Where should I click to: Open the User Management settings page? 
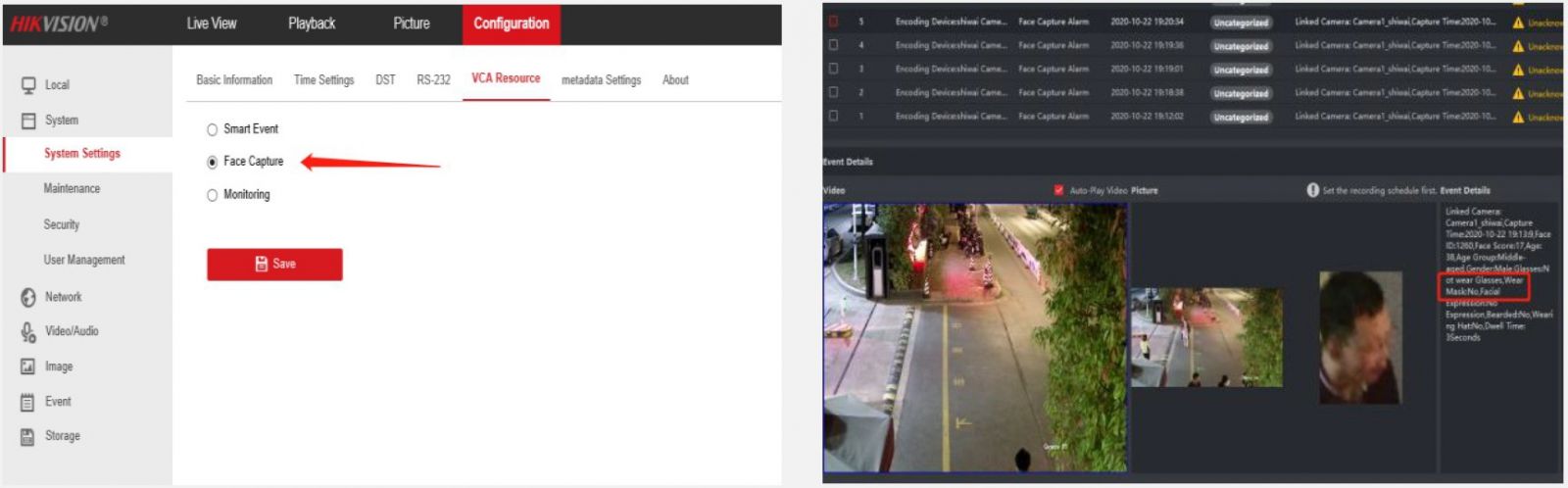(x=84, y=260)
